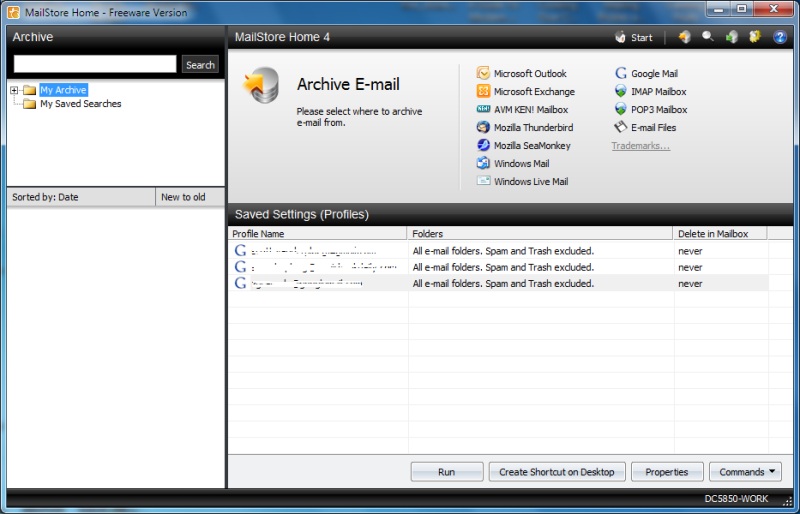800x514 pixels.
Task: Maximize the MailStore Home window
Action: (741, 9)
